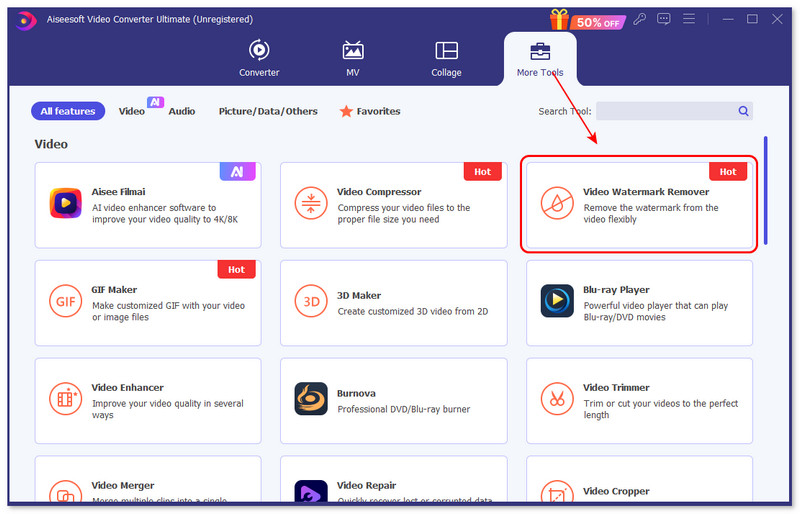Click the AI badge on Aisee Filmai
Viewport: 800px width, 514px height.
pyautogui.click(x=237, y=172)
